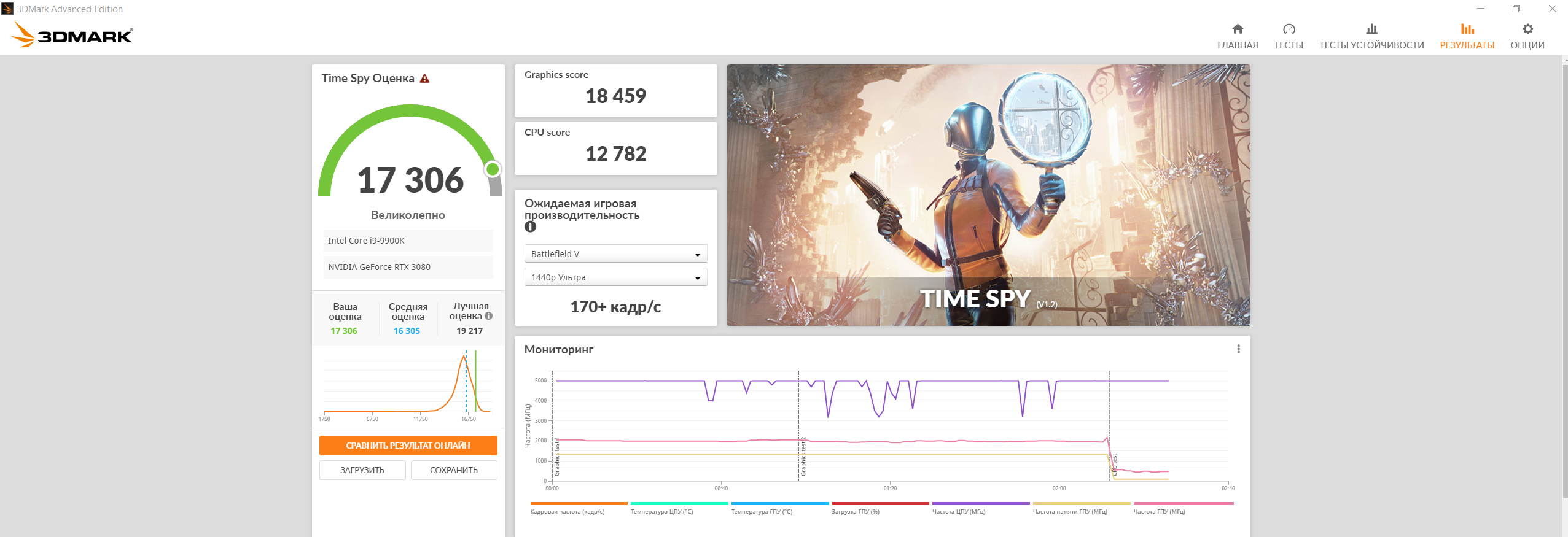Screen dimensions: 1568x537
Task: Go to the ГЛАВНАЯ home page
Action: point(1238,37)
